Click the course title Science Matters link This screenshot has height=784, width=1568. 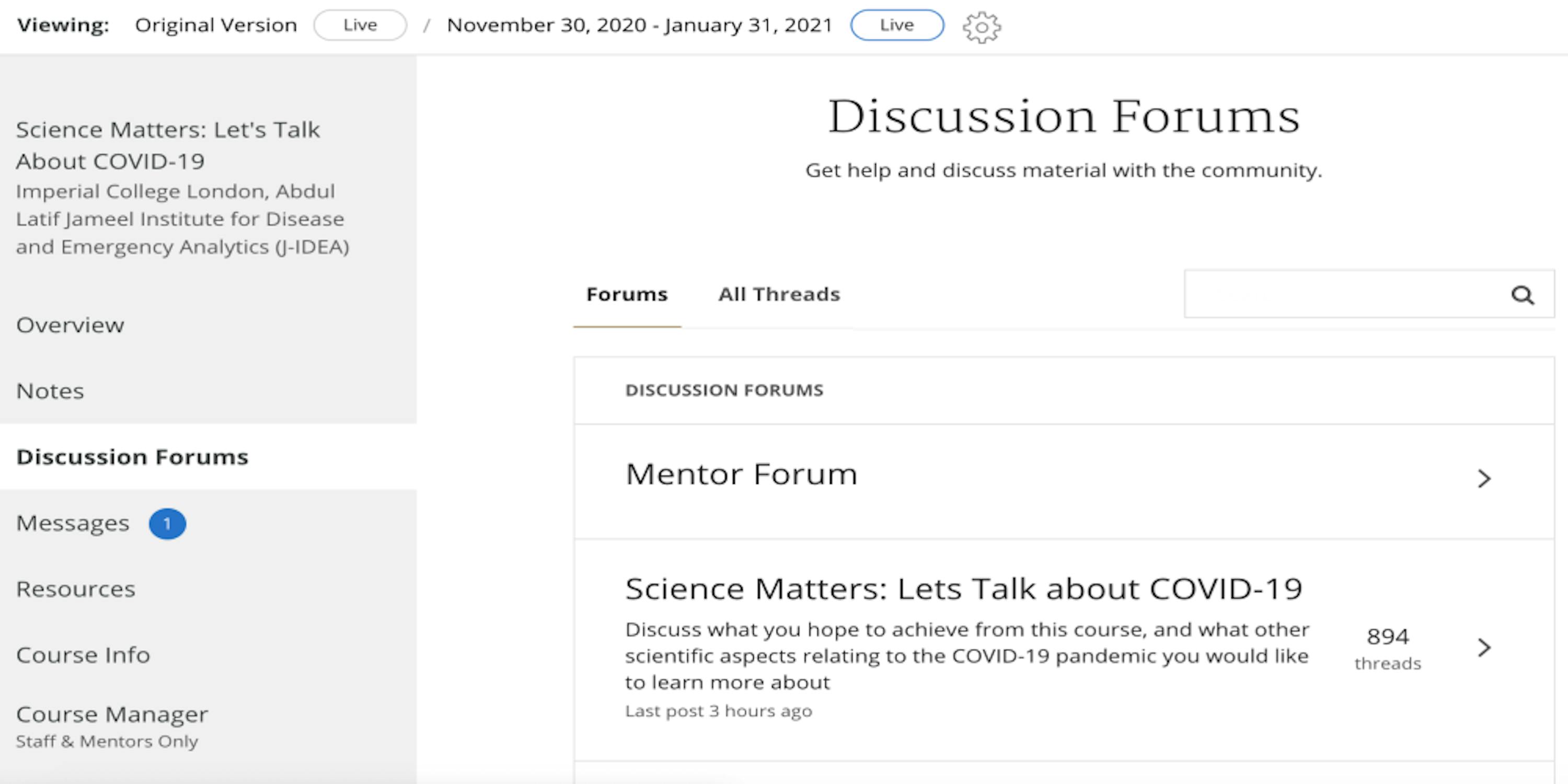click(x=168, y=145)
